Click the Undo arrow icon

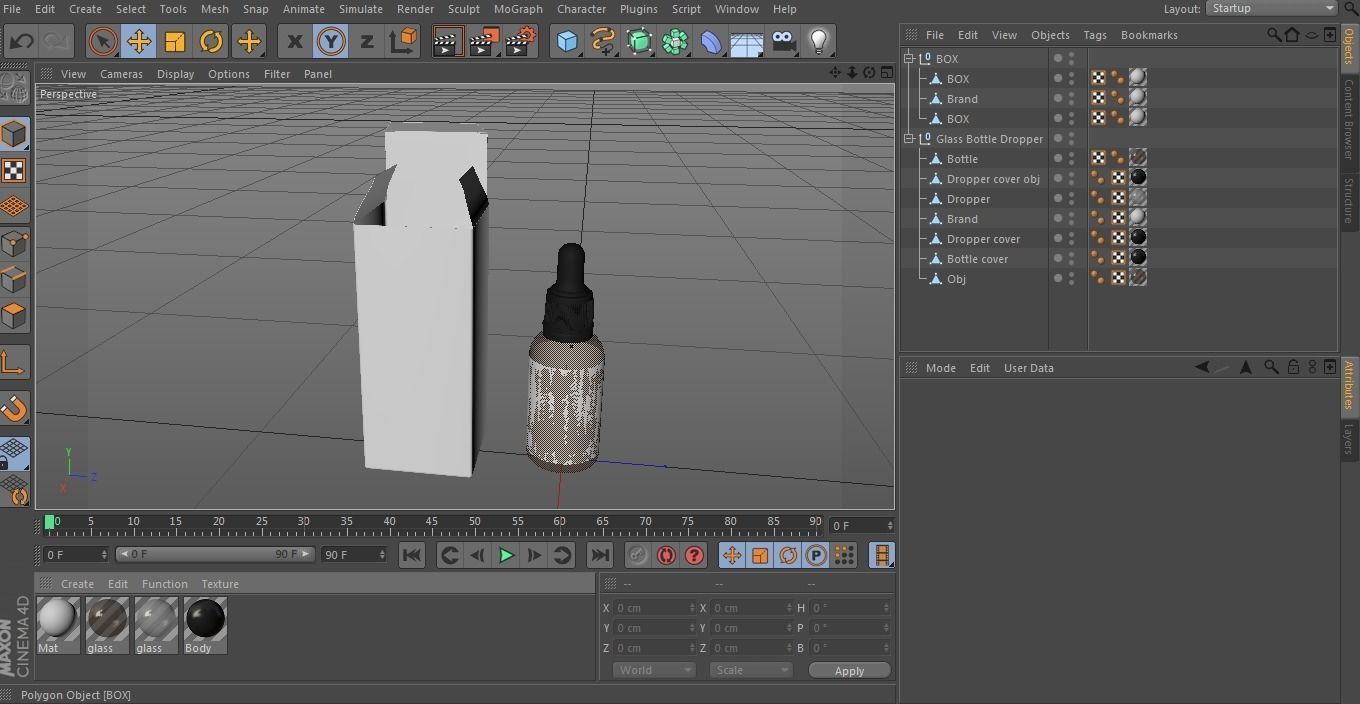pyautogui.click(x=21, y=42)
